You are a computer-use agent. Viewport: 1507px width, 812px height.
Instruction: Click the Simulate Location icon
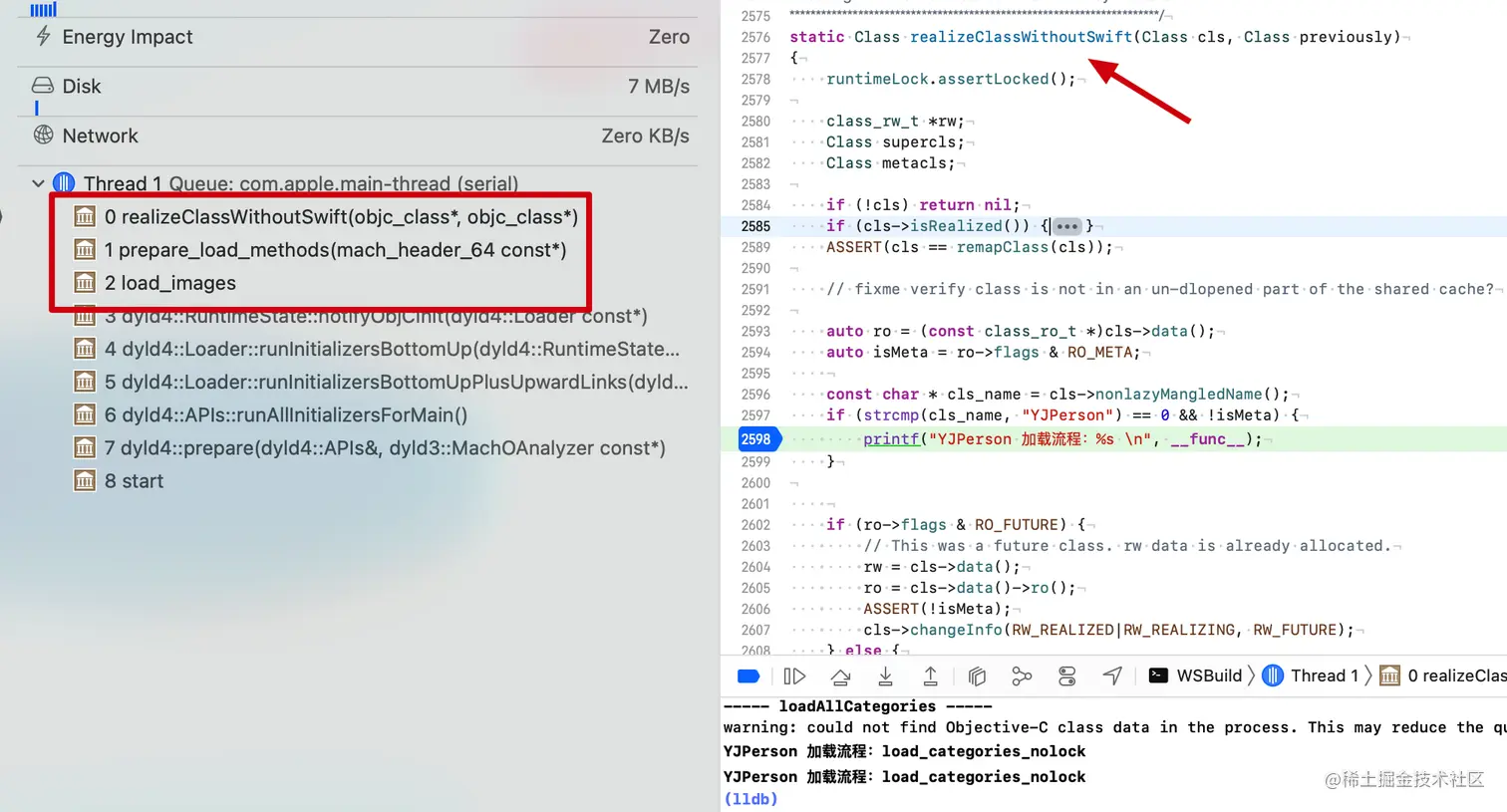(x=1112, y=676)
